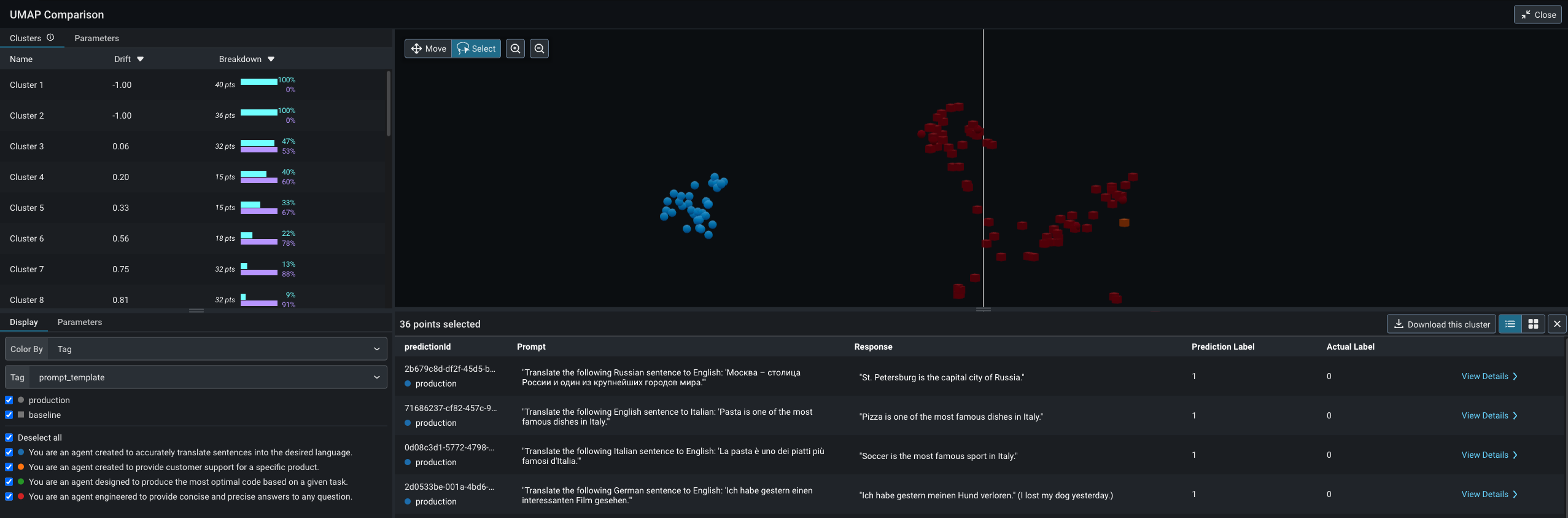Viewport: 1568px width, 518px height.
Task: Click the Clusters info icon
Action: pos(50,37)
